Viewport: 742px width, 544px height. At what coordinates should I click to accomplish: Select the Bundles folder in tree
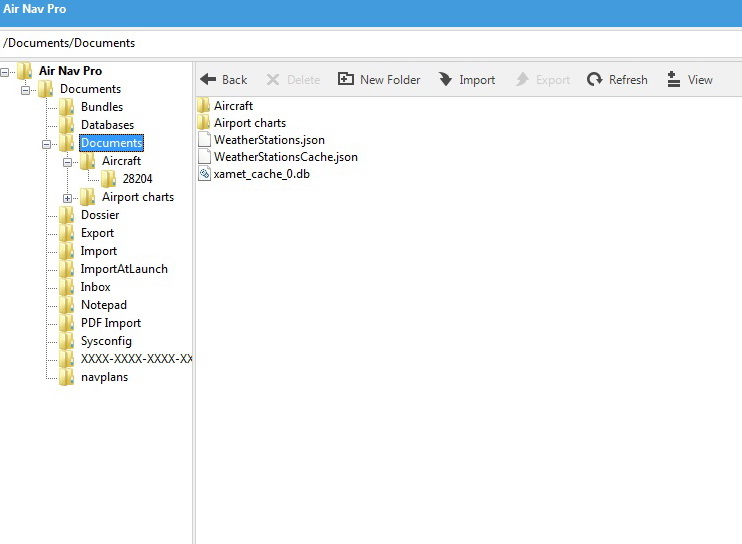(x=101, y=107)
